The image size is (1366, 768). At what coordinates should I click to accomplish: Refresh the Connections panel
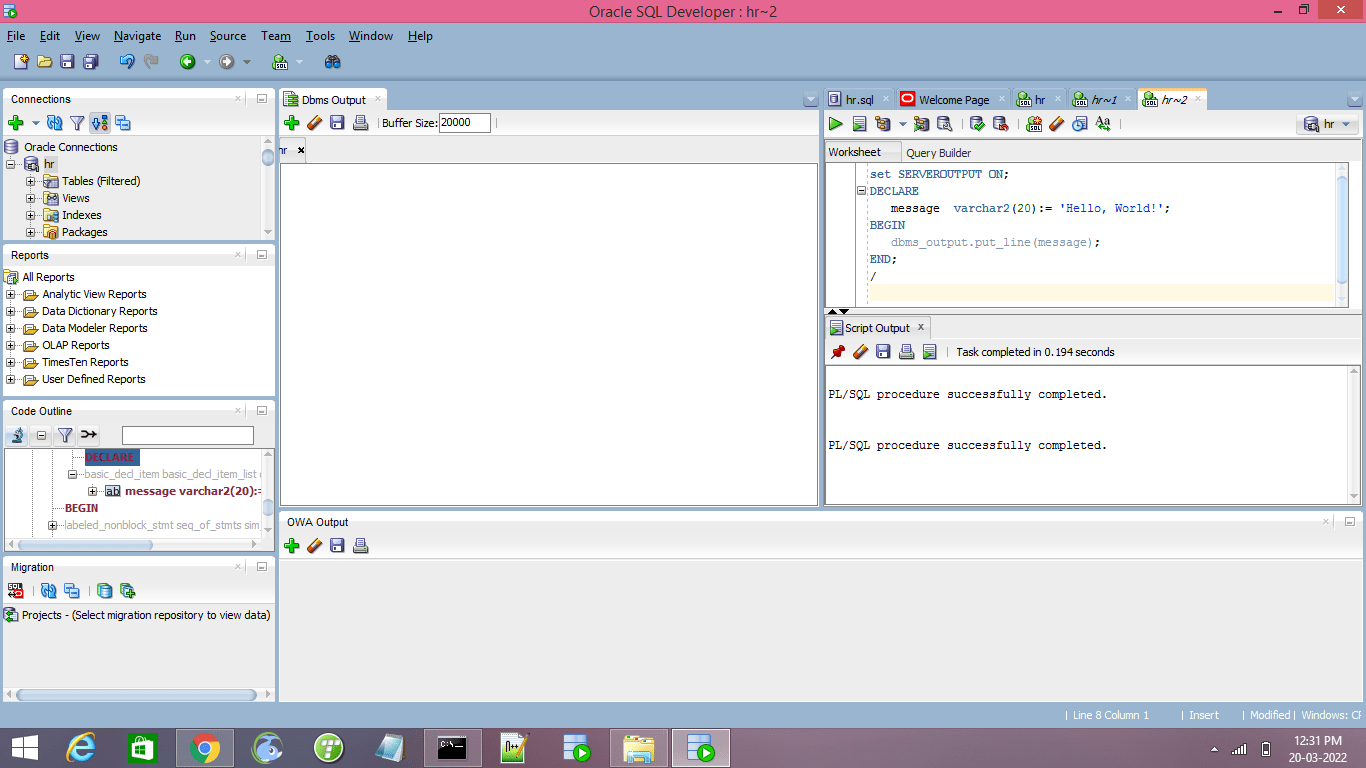click(55, 123)
